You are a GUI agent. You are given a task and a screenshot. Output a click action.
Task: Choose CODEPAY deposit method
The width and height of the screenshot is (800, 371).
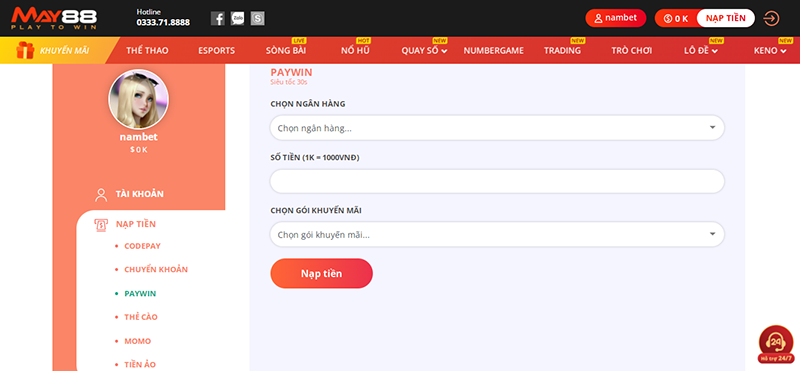142,246
